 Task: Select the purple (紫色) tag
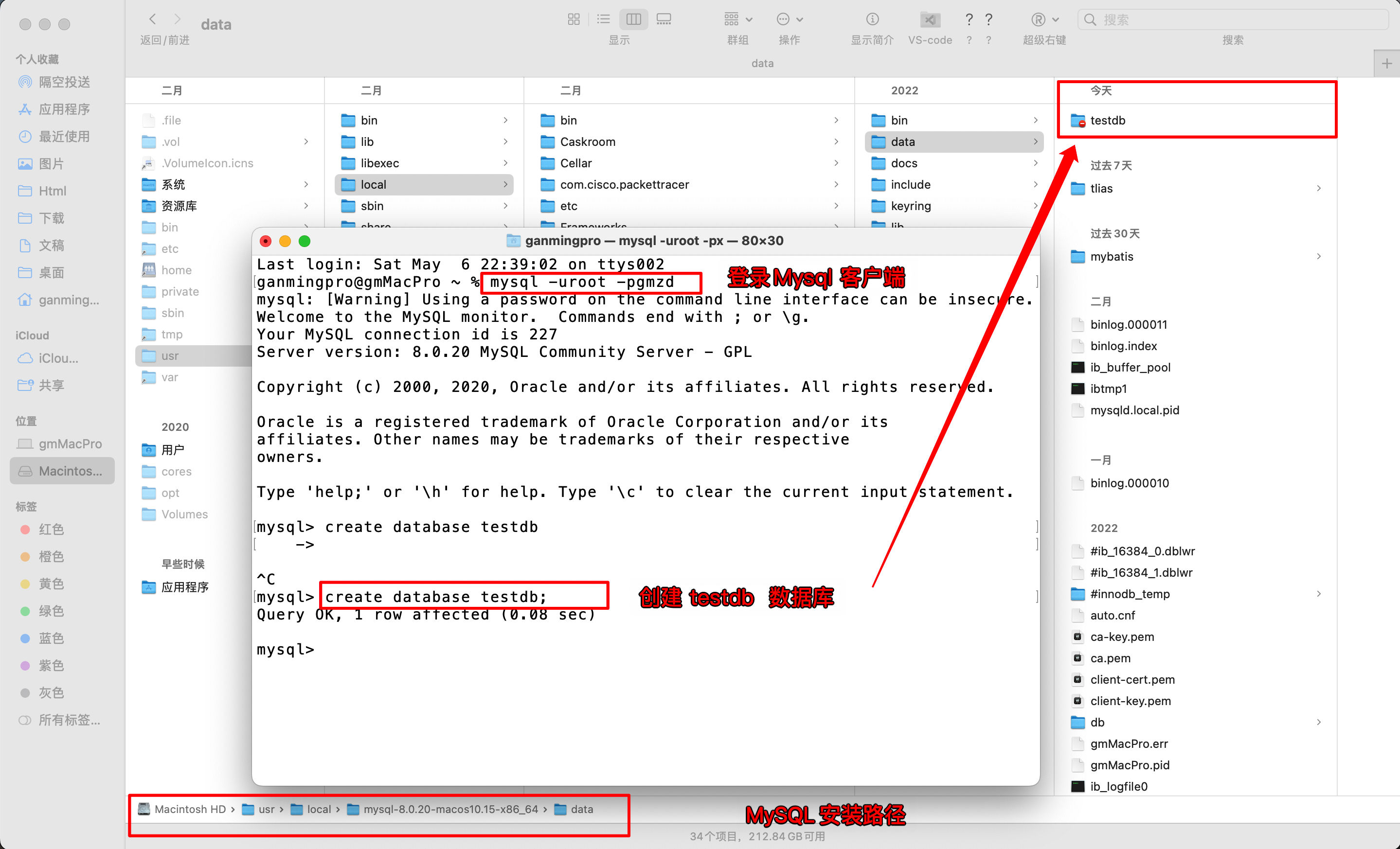coord(62,666)
